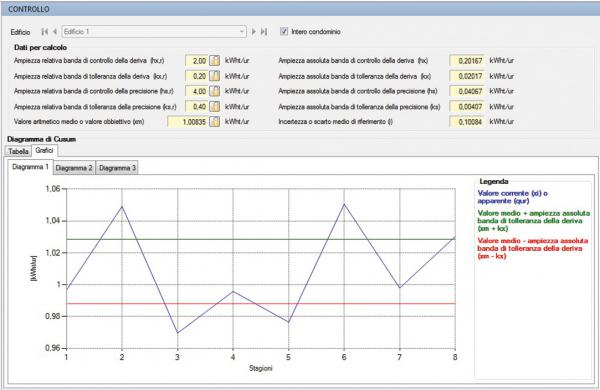Click green 'Valore medio +' legend entry
600x390 pixels.
[x=533, y=221]
